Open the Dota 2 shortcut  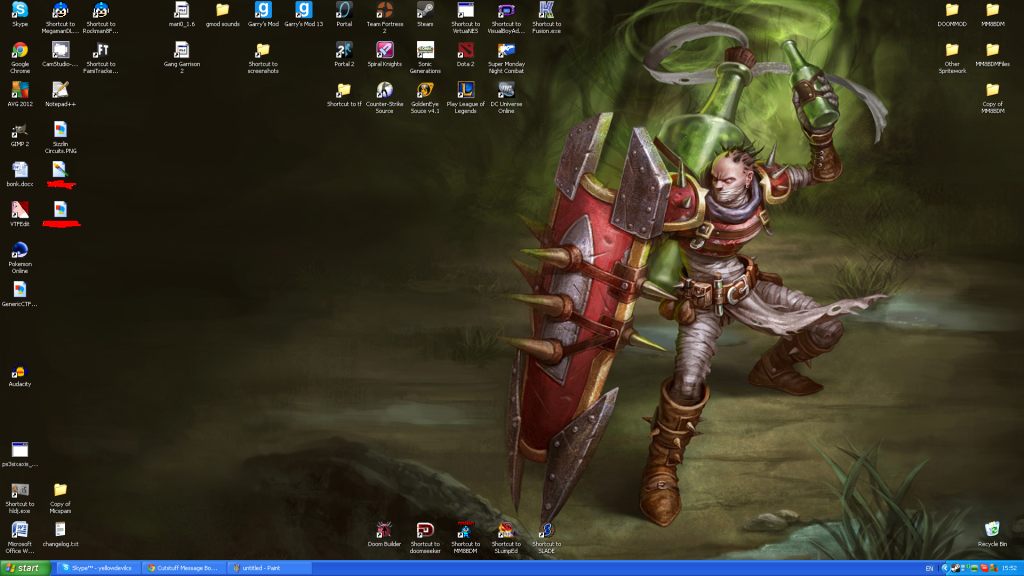click(465, 50)
